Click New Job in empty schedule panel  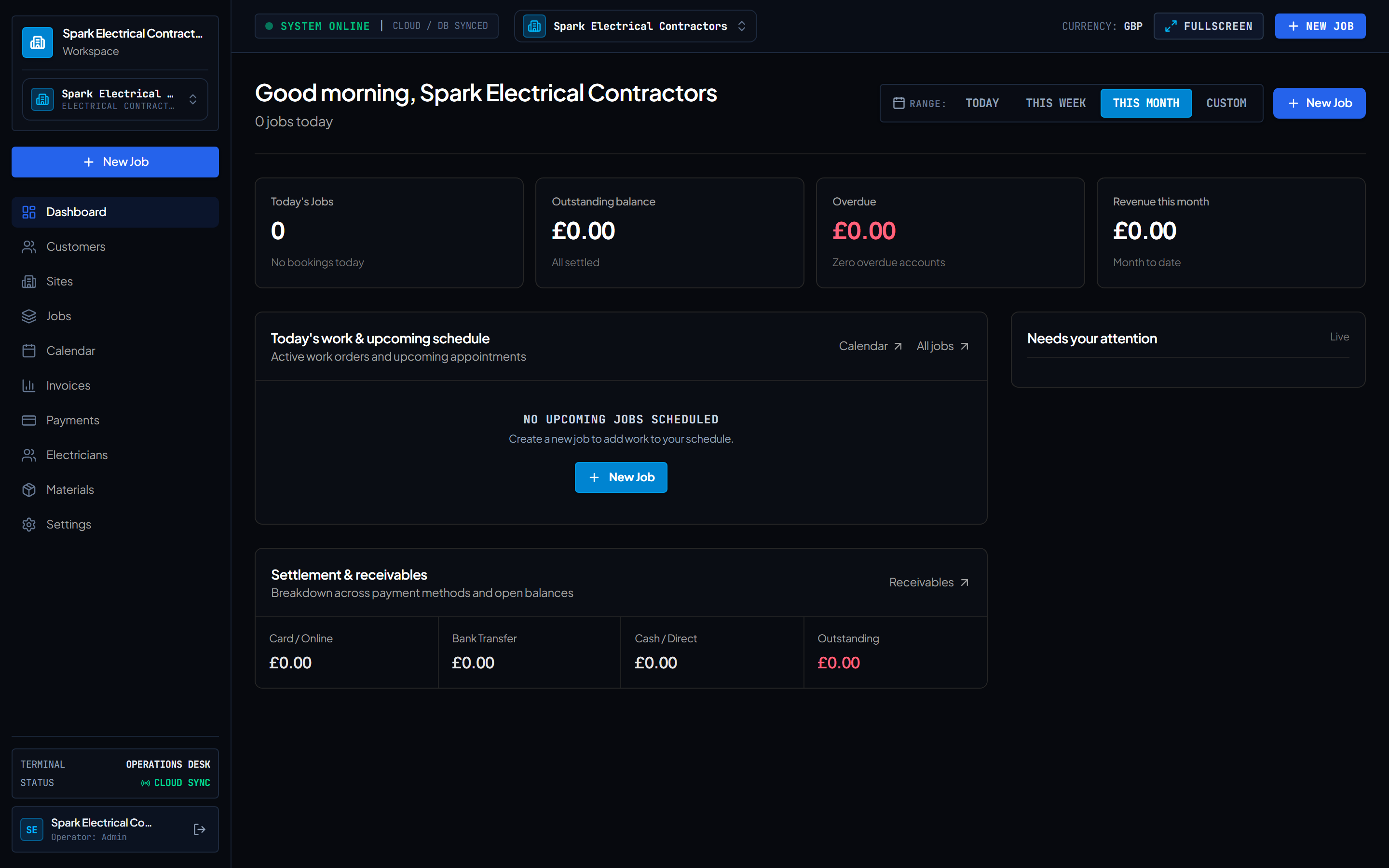tap(621, 477)
